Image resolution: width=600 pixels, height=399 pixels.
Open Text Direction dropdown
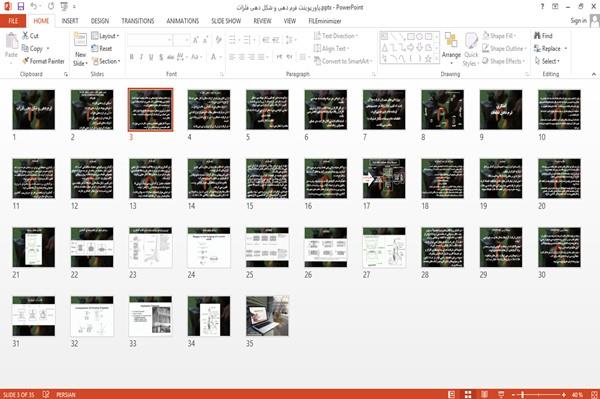[x=336, y=36]
